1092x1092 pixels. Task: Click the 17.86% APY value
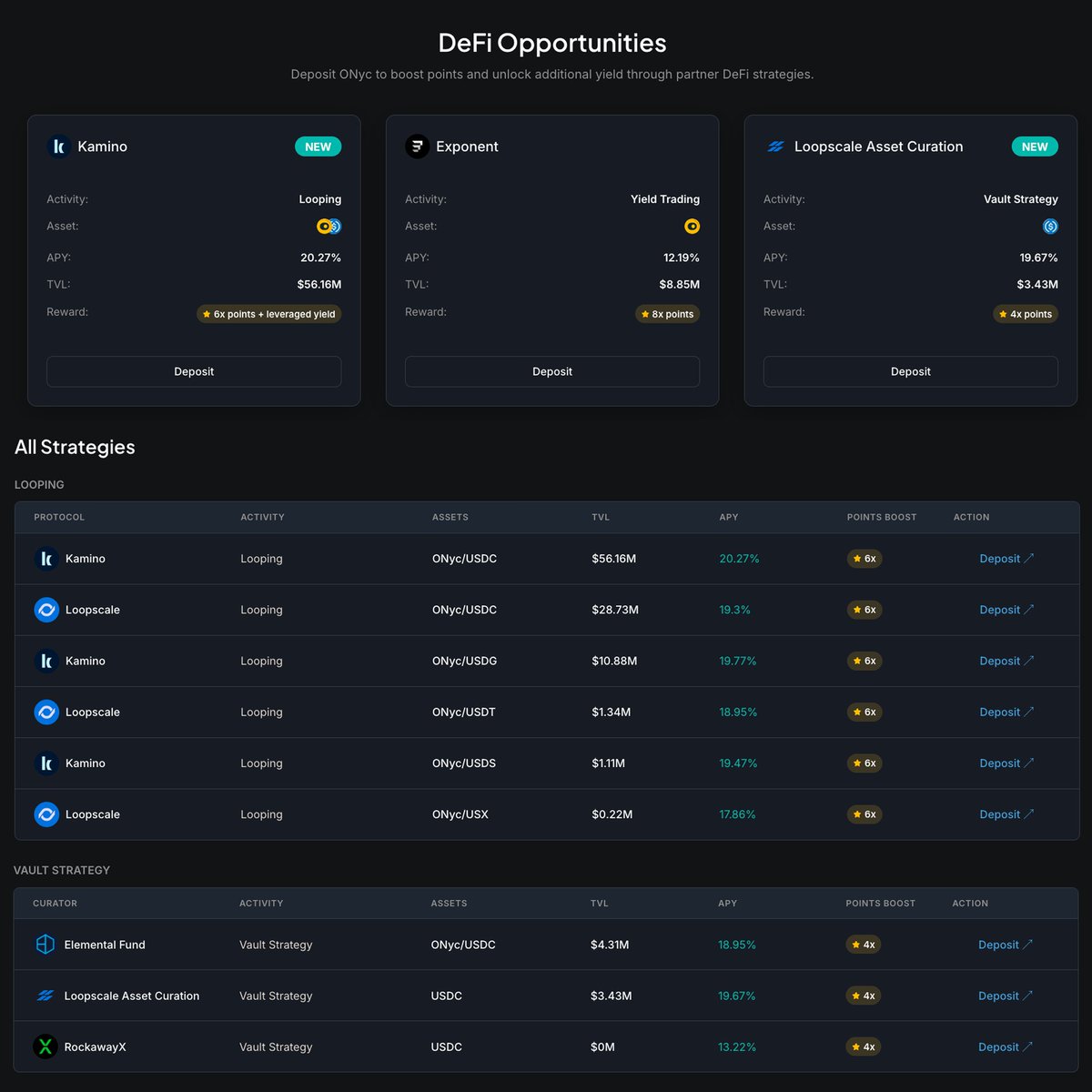737,814
